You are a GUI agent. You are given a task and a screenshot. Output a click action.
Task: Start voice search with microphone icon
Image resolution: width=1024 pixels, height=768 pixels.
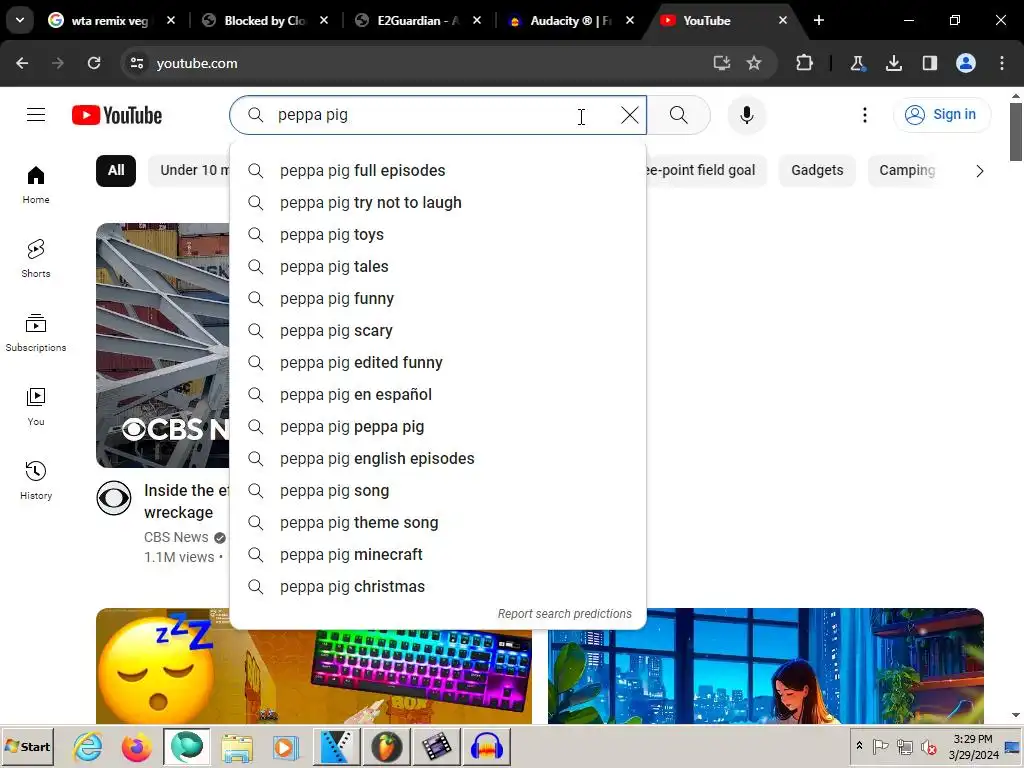coord(746,115)
